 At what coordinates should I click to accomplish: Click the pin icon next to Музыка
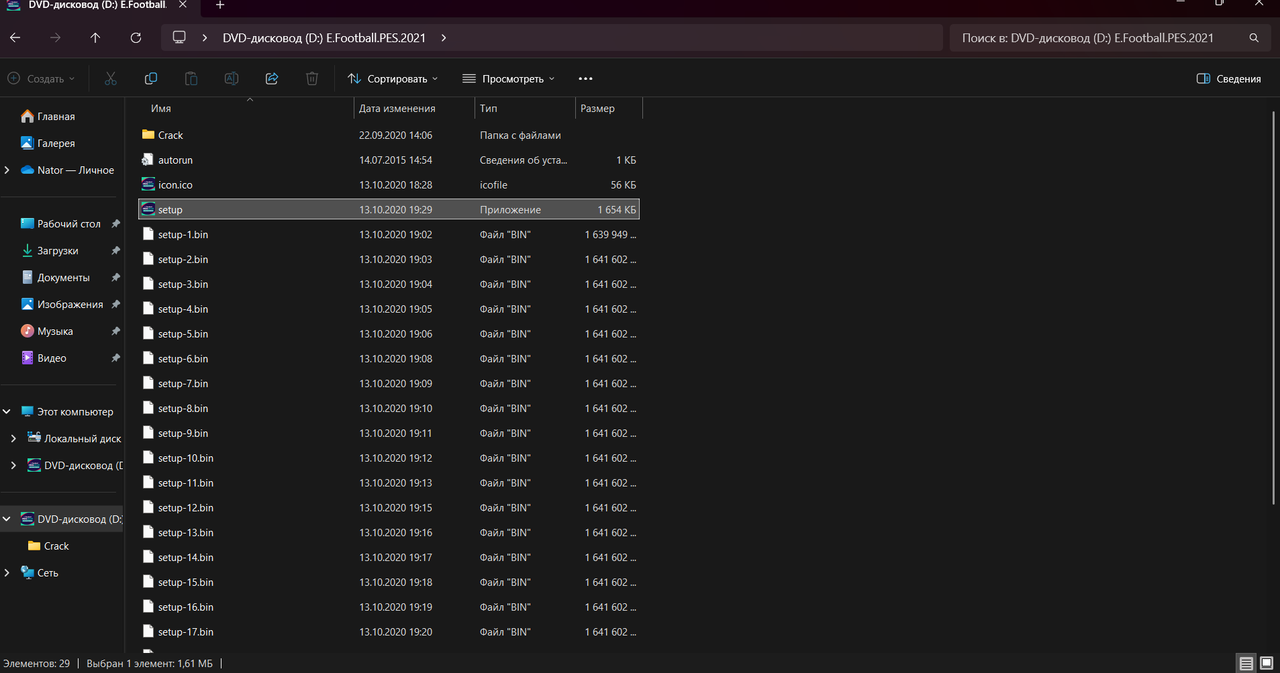pyautogui.click(x=116, y=331)
